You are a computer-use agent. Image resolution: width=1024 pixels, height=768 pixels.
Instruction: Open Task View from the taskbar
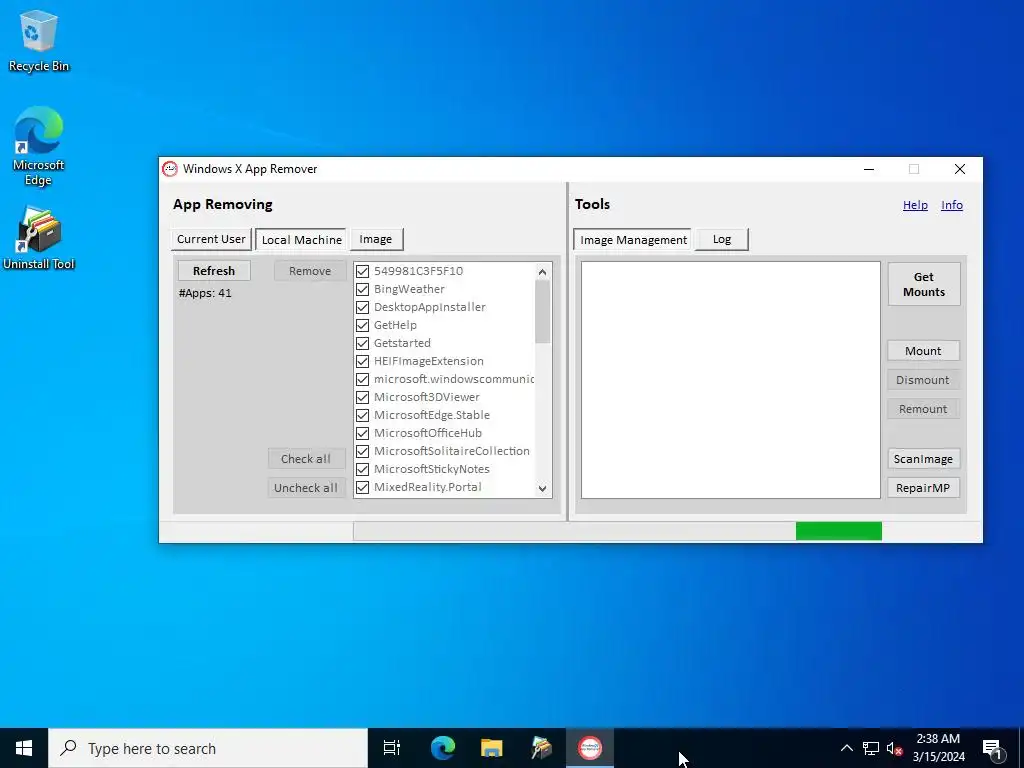click(392, 748)
